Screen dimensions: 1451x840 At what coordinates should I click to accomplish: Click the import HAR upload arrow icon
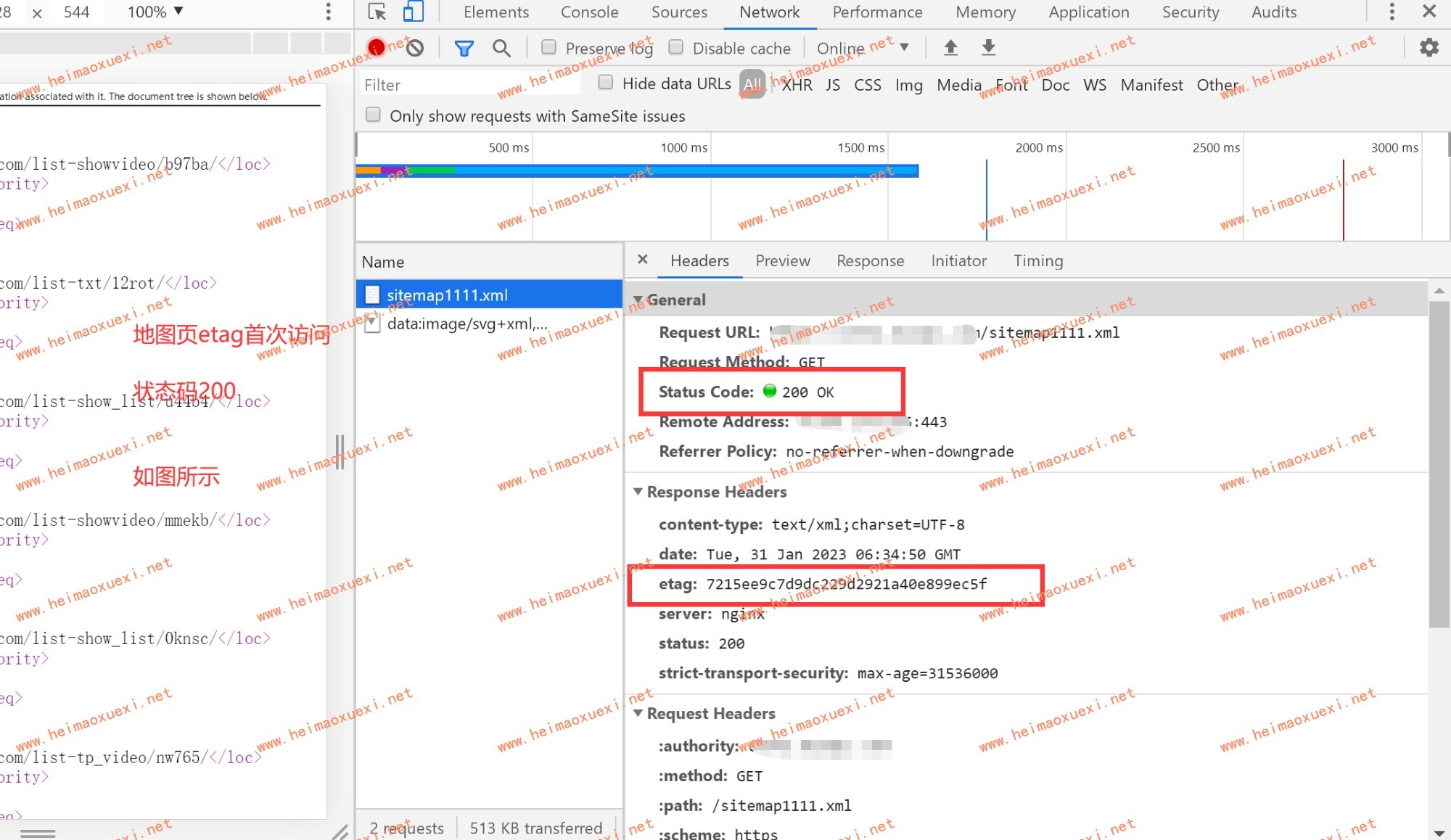click(950, 48)
